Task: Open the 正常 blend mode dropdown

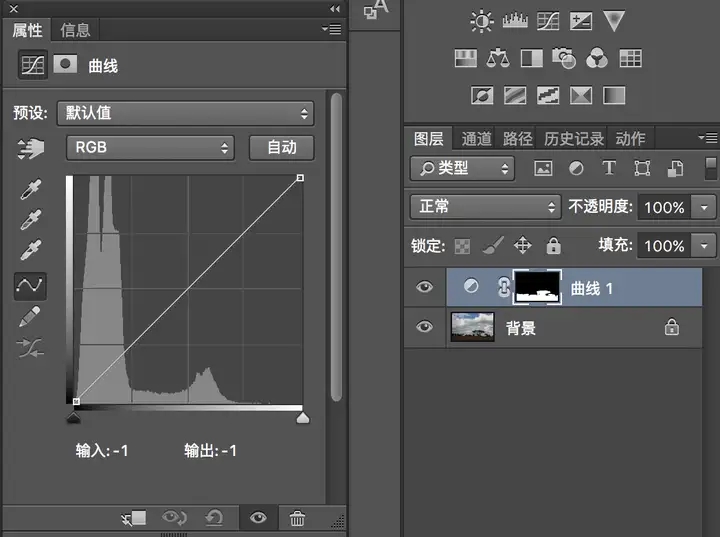Action: pyautogui.click(x=485, y=207)
